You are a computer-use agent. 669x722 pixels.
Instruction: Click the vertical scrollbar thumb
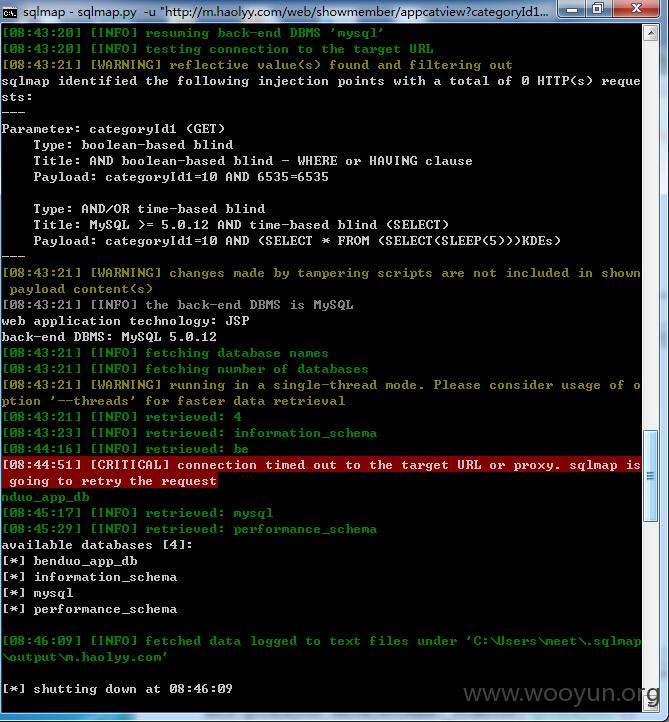(651, 476)
